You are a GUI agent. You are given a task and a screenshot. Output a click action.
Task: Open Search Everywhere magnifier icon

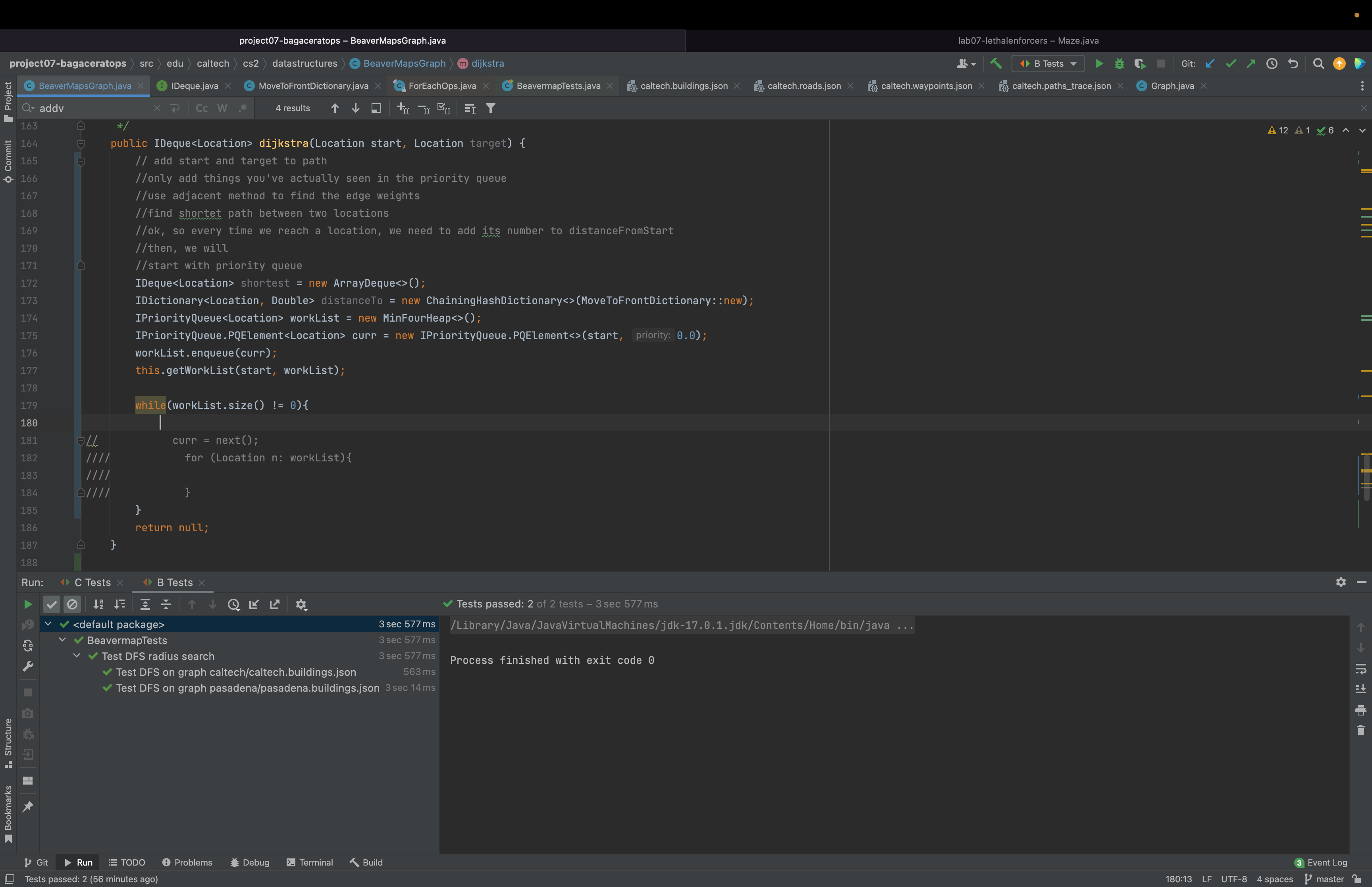click(x=1318, y=64)
